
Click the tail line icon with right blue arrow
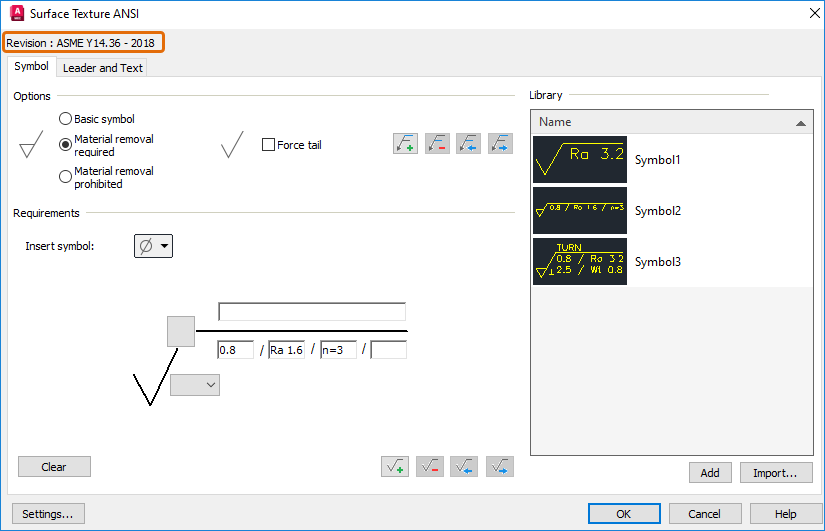point(500,143)
